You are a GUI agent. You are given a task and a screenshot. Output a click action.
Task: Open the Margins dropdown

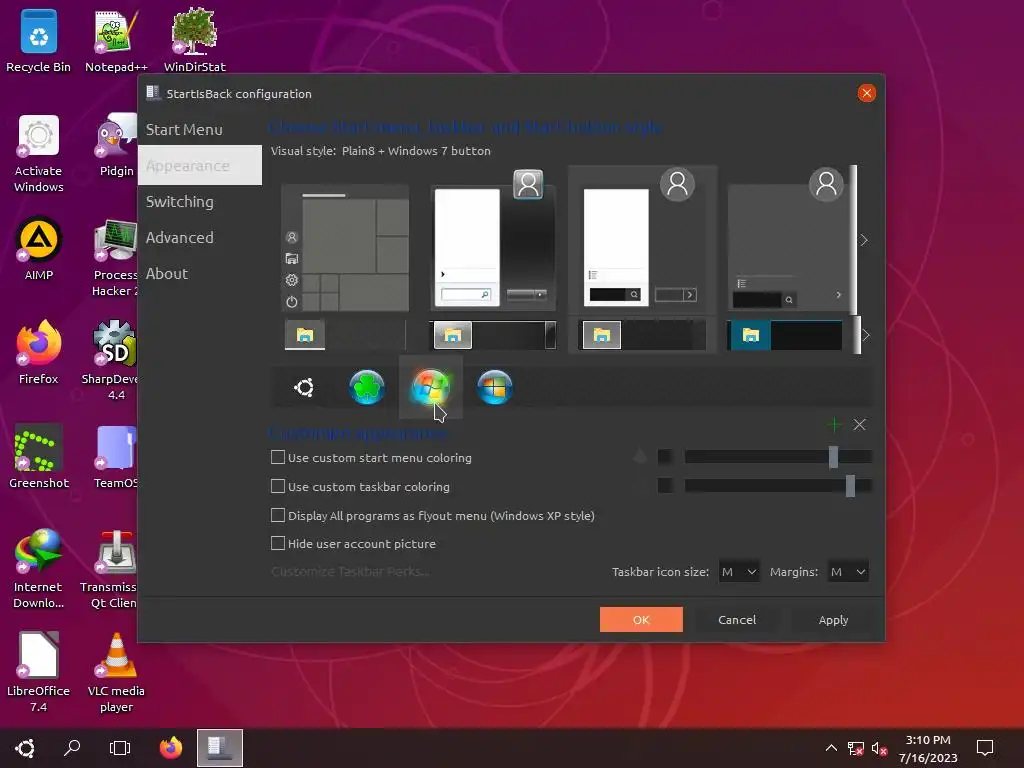[x=848, y=572]
